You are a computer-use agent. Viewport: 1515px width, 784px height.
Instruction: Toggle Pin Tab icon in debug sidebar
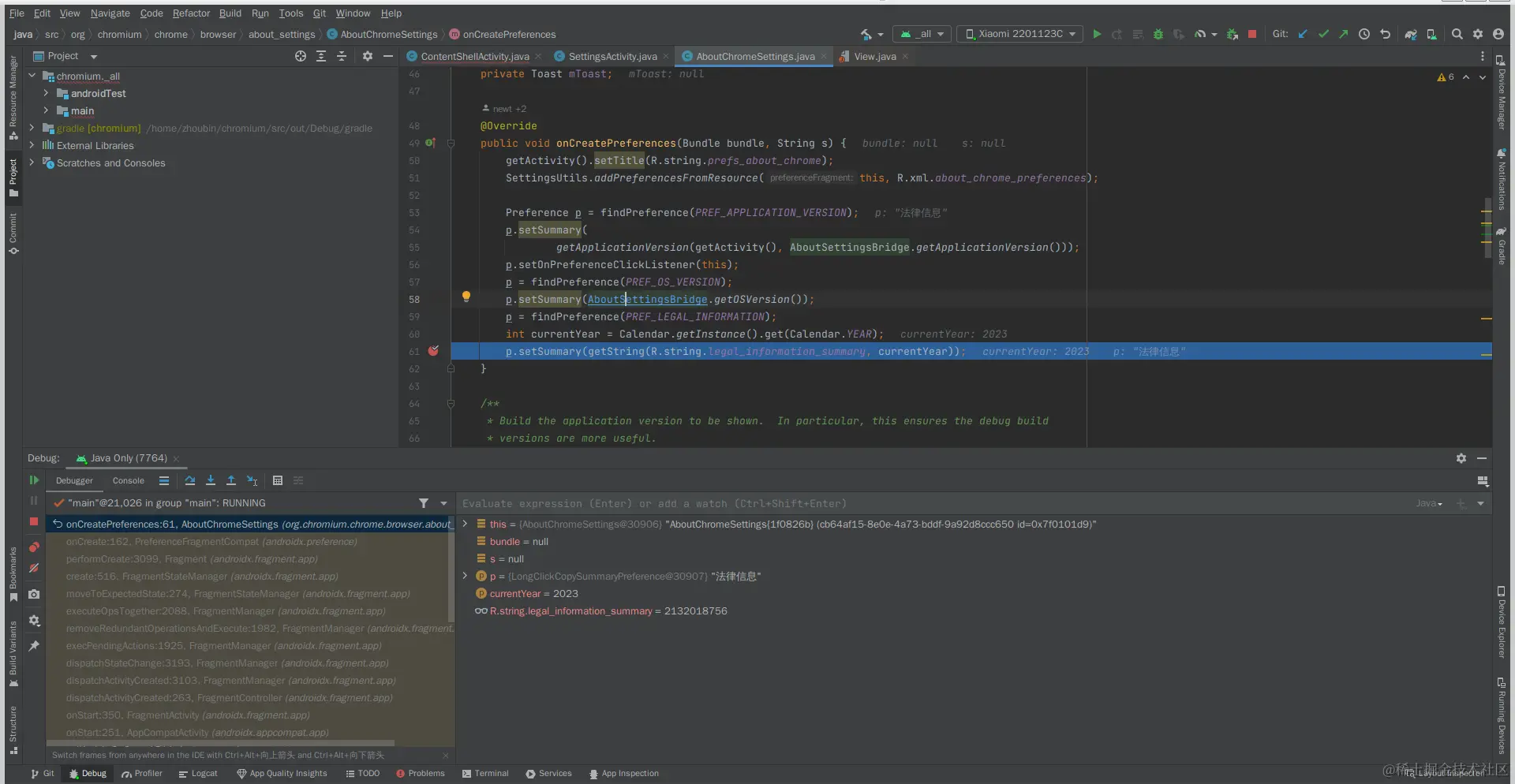[x=34, y=646]
